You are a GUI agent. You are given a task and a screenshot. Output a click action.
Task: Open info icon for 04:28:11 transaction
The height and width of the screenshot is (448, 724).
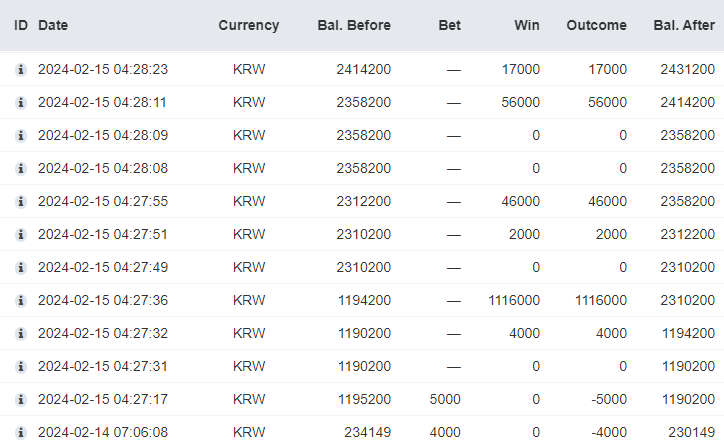(x=20, y=103)
